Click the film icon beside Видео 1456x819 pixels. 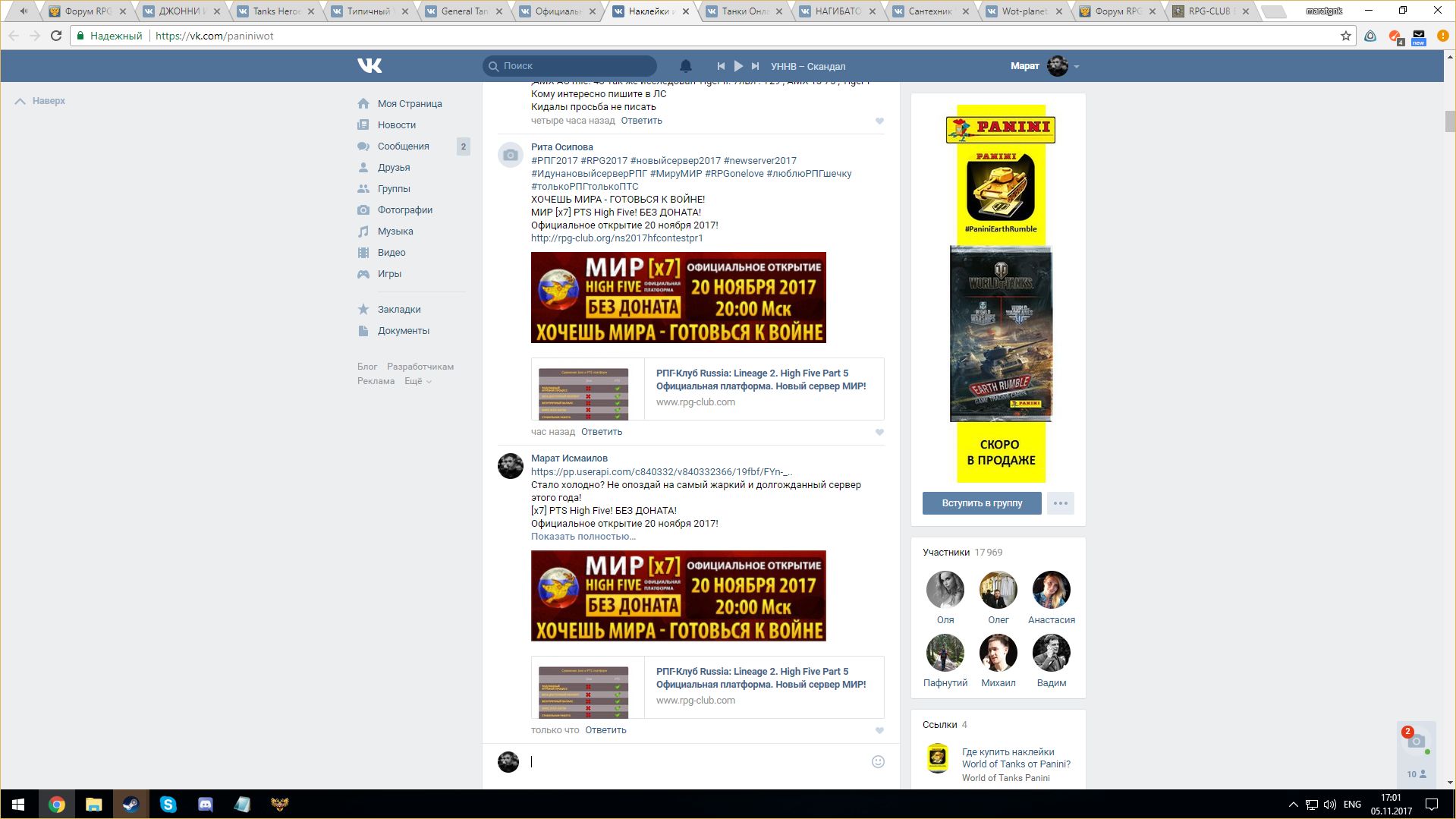pyautogui.click(x=363, y=252)
